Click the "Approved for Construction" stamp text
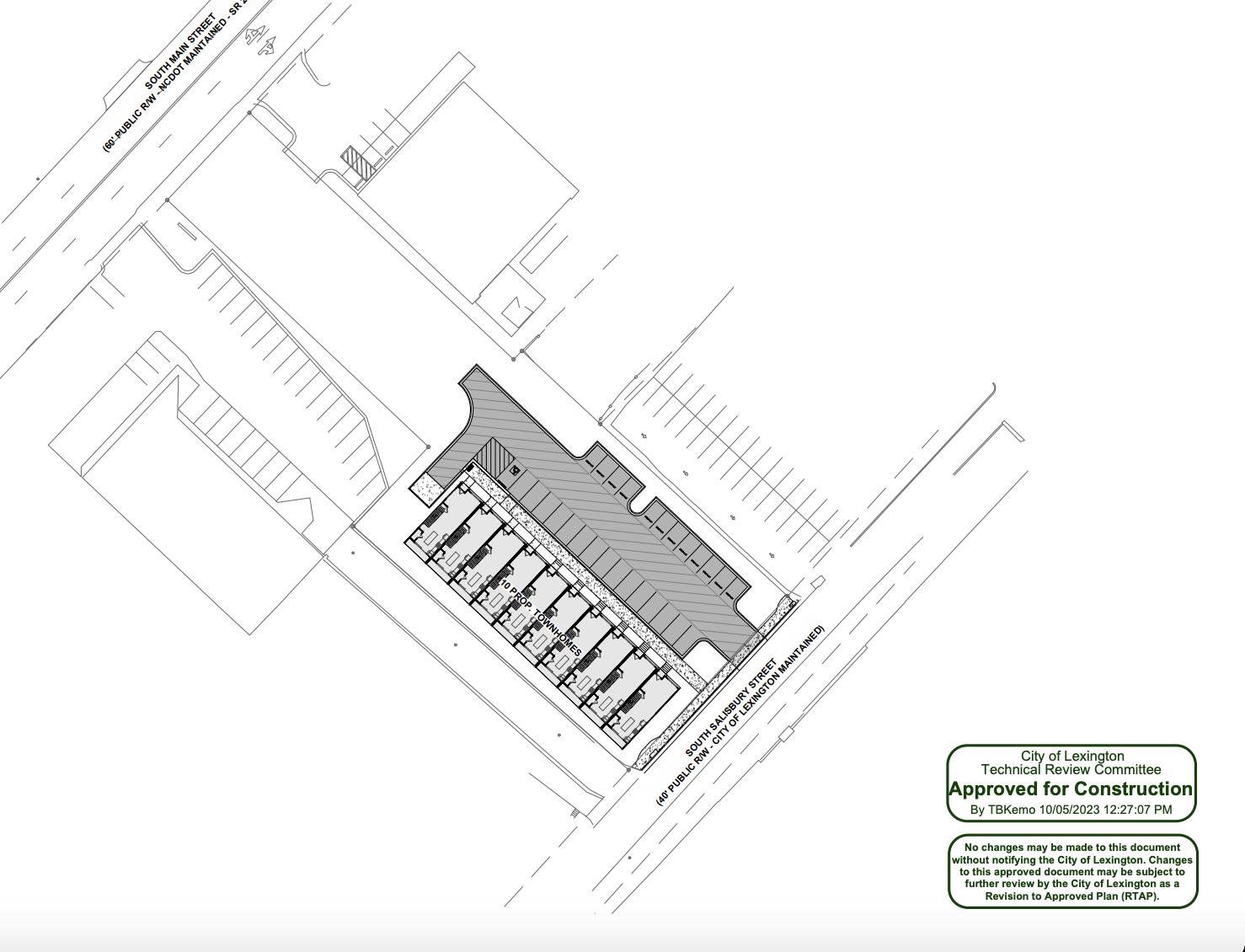 [1071, 789]
